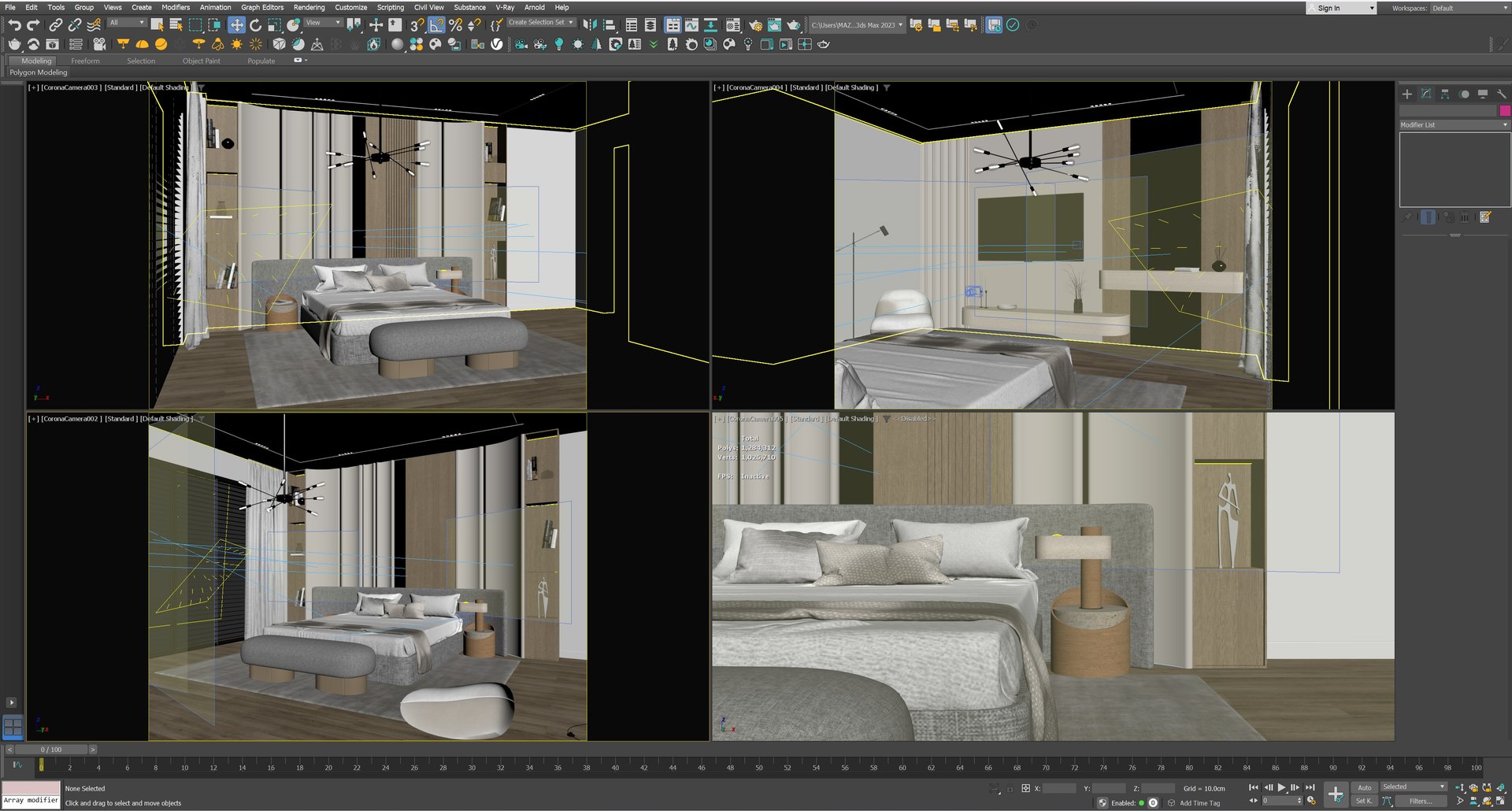Open the Workspaces Default dropdown
This screenshot has width=1512, height=811.
(x=1469, y=8)
